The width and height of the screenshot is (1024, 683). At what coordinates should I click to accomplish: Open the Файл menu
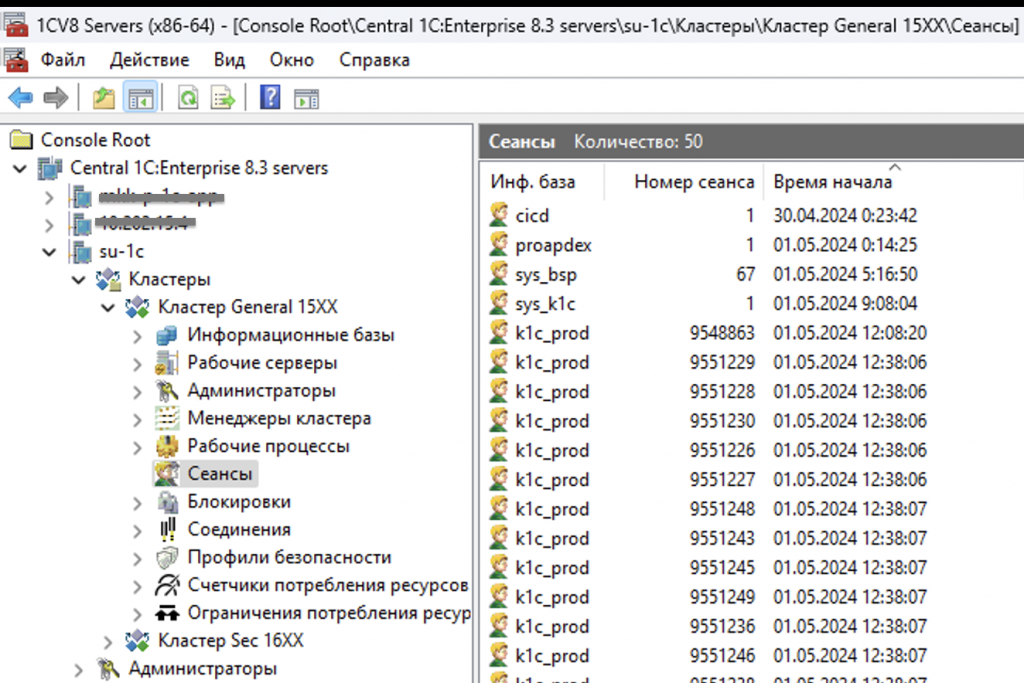[x=63, y=60]
